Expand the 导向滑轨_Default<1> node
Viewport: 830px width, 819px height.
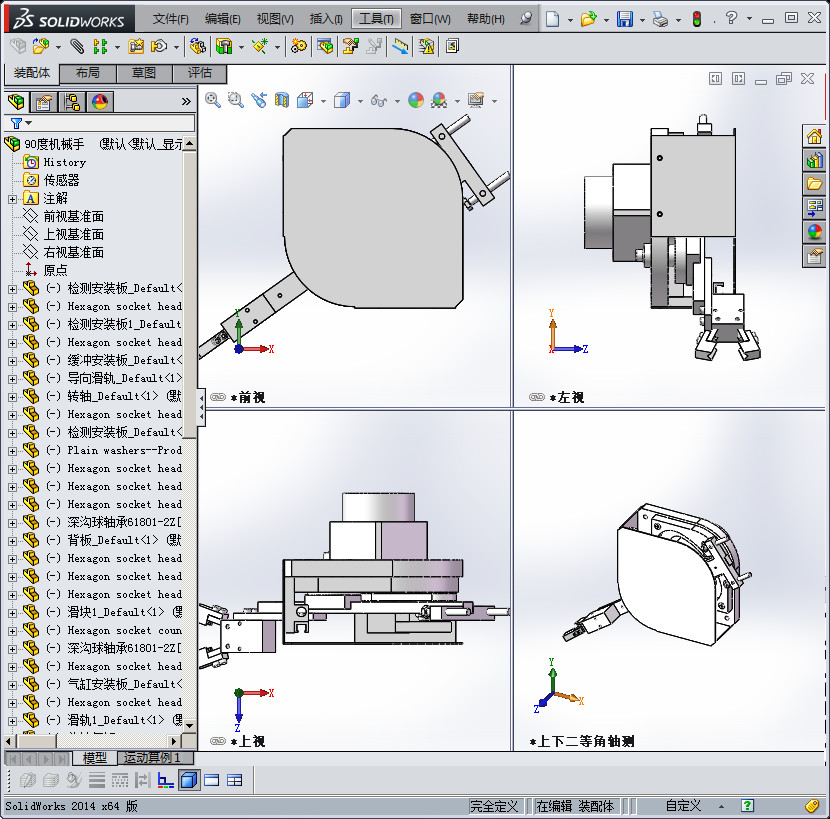point(12,379)
